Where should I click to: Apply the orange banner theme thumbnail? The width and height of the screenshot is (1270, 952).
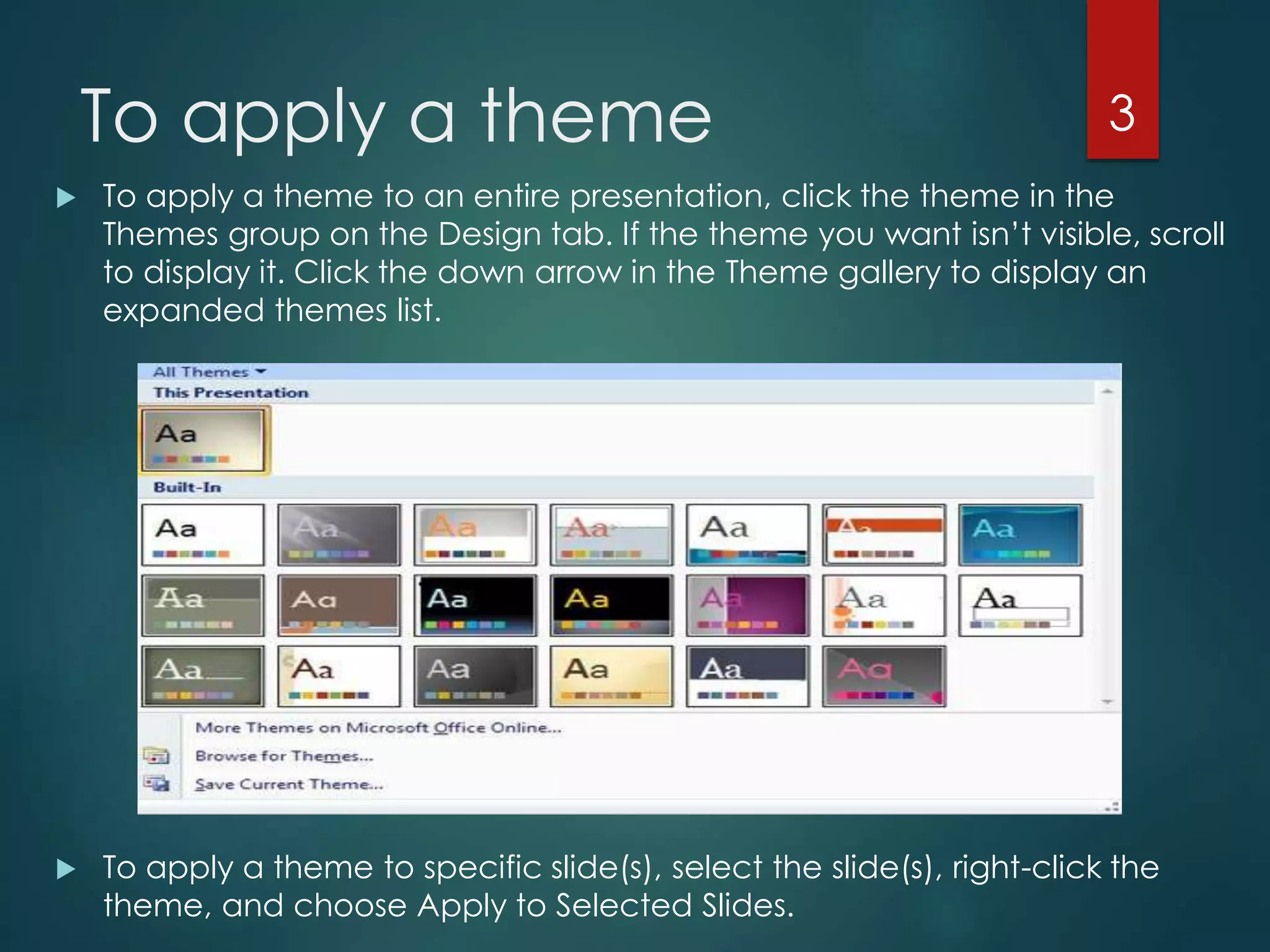[884, 535]
